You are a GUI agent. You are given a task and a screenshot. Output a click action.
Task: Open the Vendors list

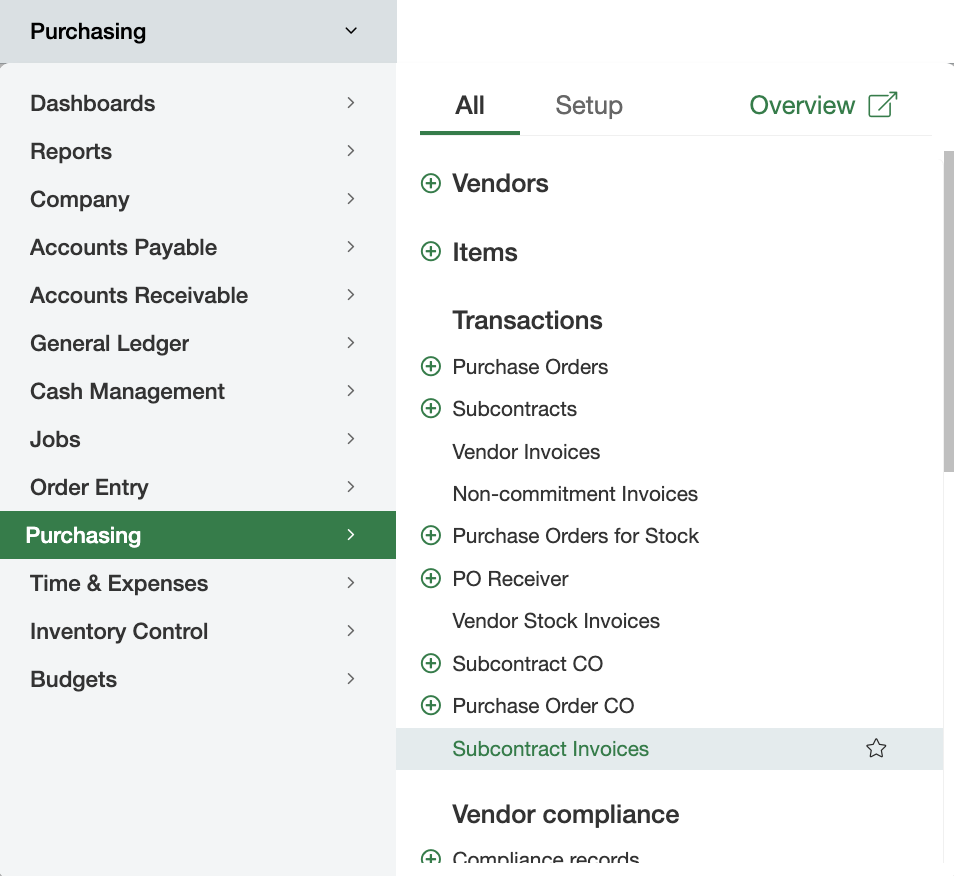(x=500, y=184)
